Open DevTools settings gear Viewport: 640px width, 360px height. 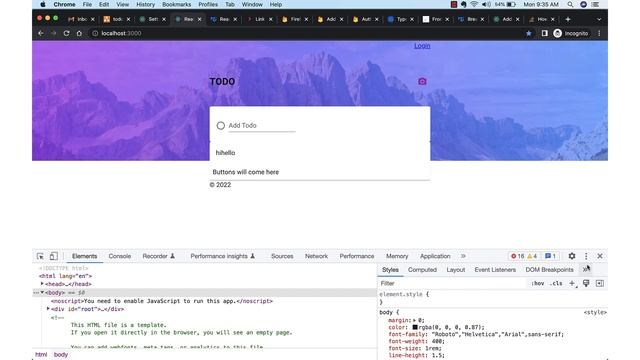click(572, 256)
